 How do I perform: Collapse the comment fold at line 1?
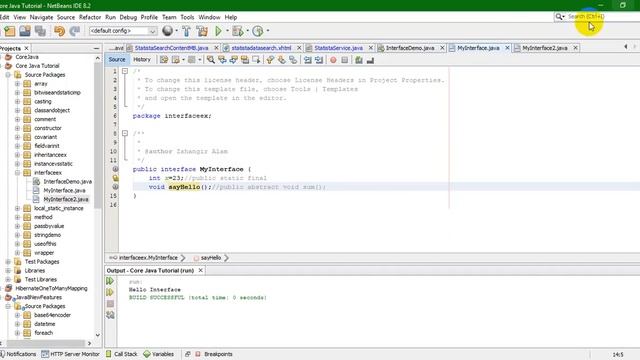point(125,71)
